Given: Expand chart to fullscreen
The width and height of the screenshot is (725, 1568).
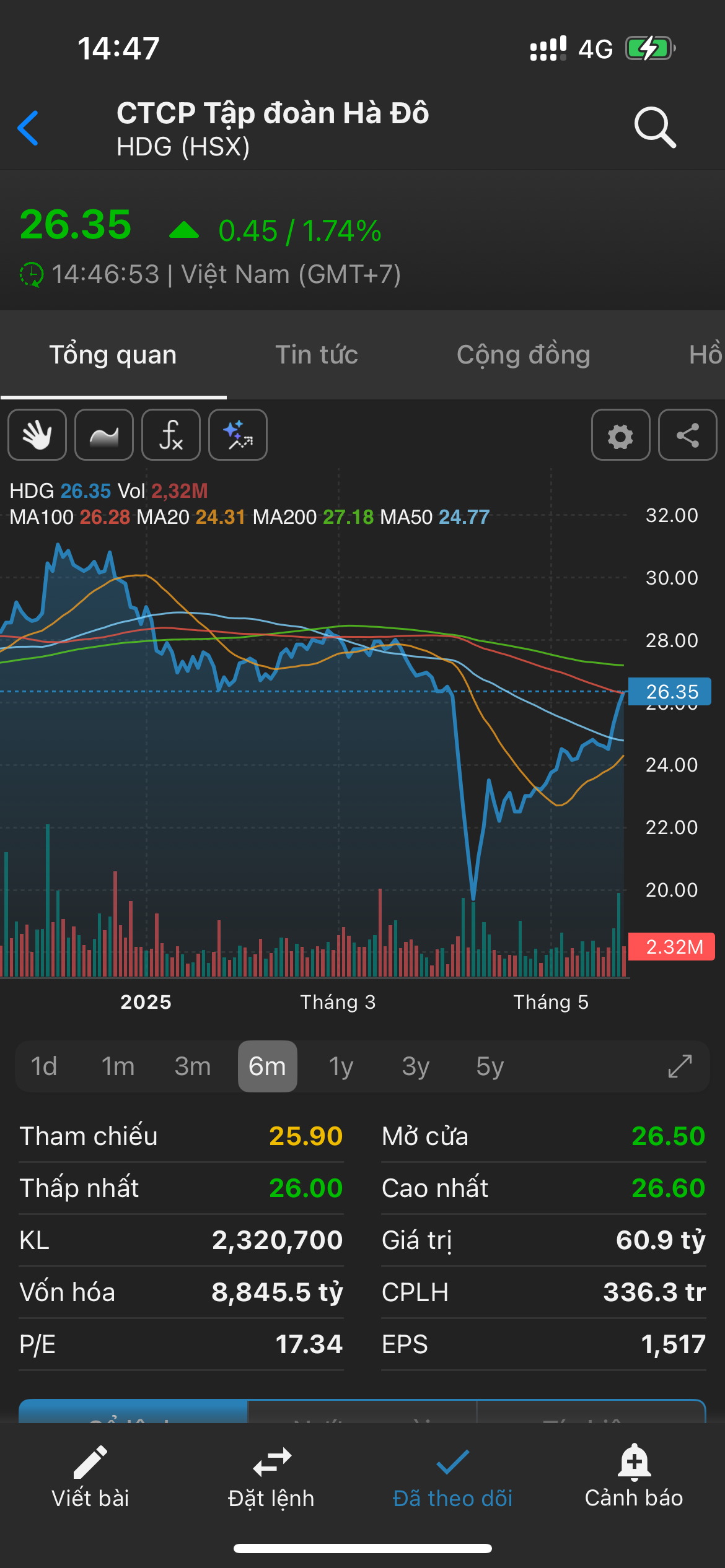Looking at the screenshot, I should tap(680, 1066).
